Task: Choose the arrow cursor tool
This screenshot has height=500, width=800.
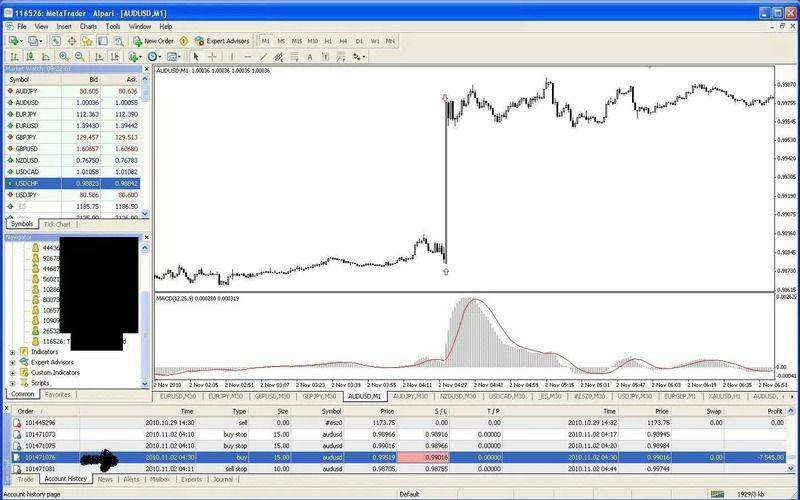Action: (196, 57)
